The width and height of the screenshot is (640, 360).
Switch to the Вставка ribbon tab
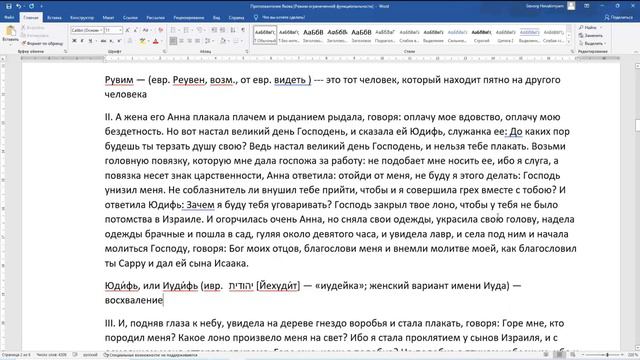54,18
